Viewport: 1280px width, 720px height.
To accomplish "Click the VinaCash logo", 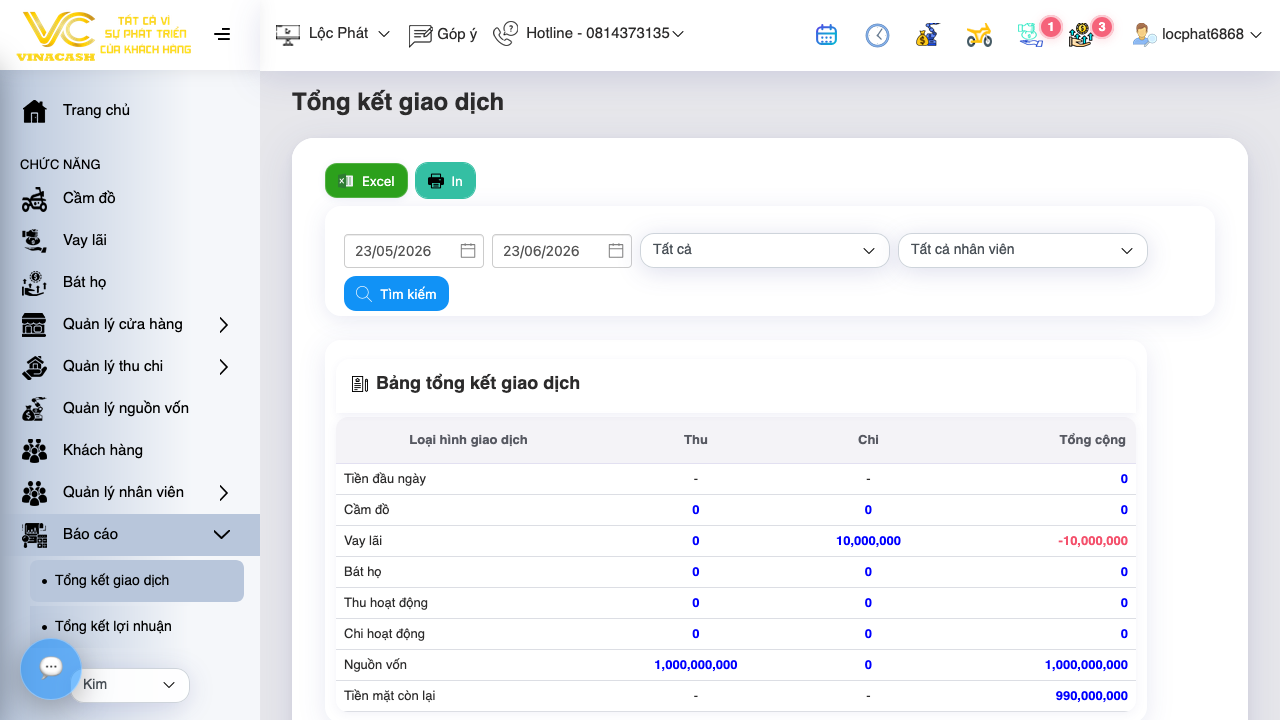I will [104, 36].
